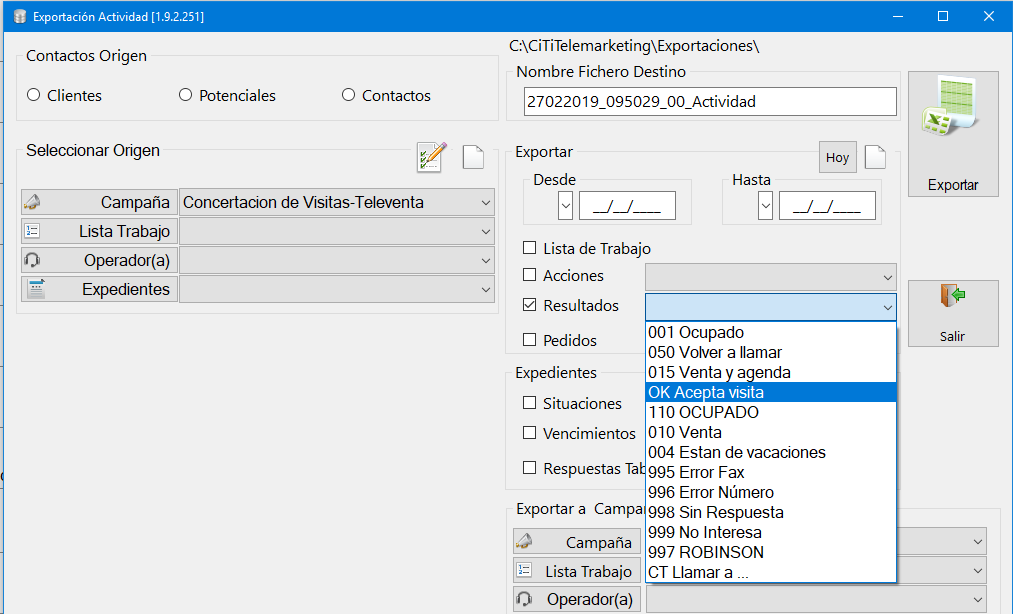Click the database app icon in title bar
Screen dimensions: 1013x614
coord(19,16)
